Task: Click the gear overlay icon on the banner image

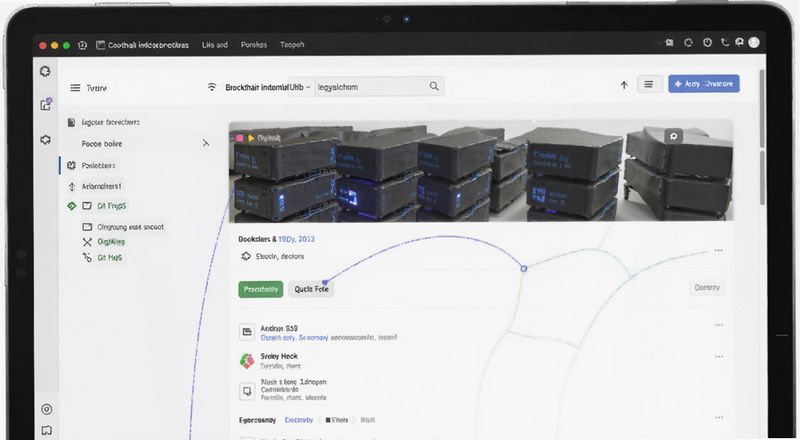Action: [673, 136]
